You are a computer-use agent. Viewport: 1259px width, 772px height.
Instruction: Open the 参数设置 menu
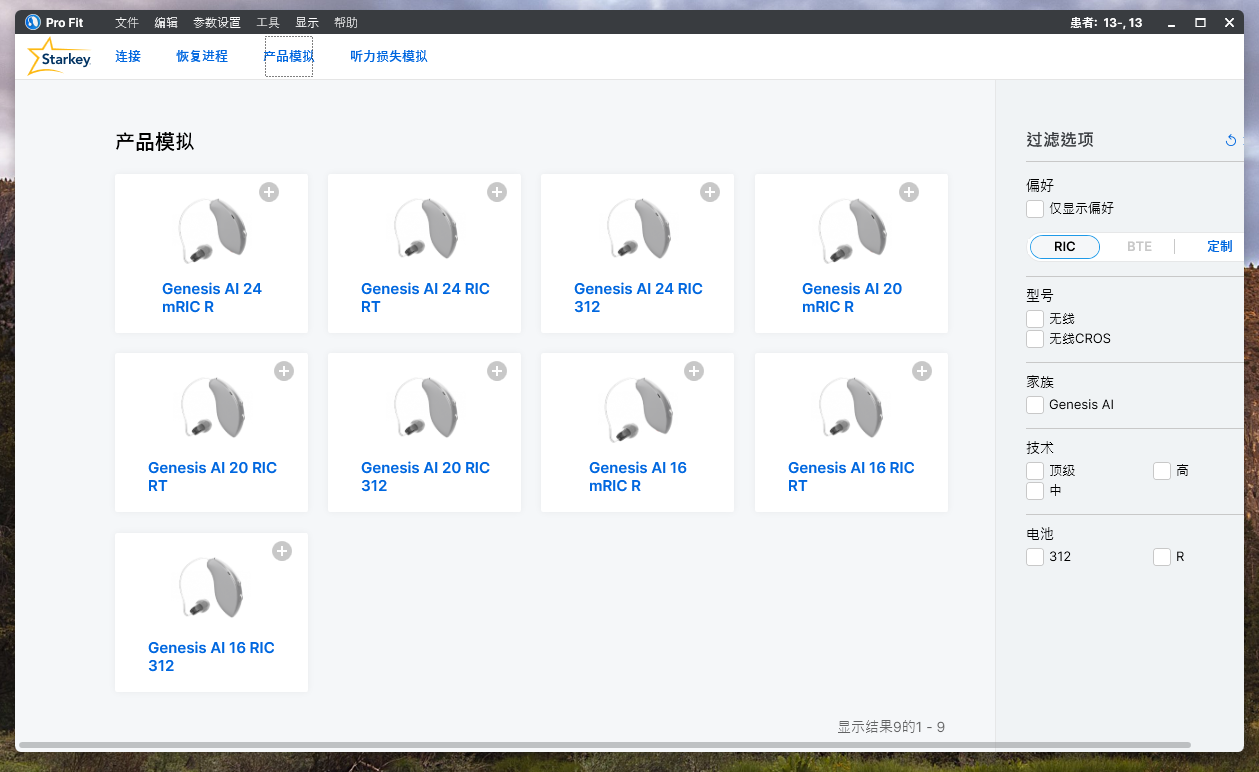coord(217,22)
